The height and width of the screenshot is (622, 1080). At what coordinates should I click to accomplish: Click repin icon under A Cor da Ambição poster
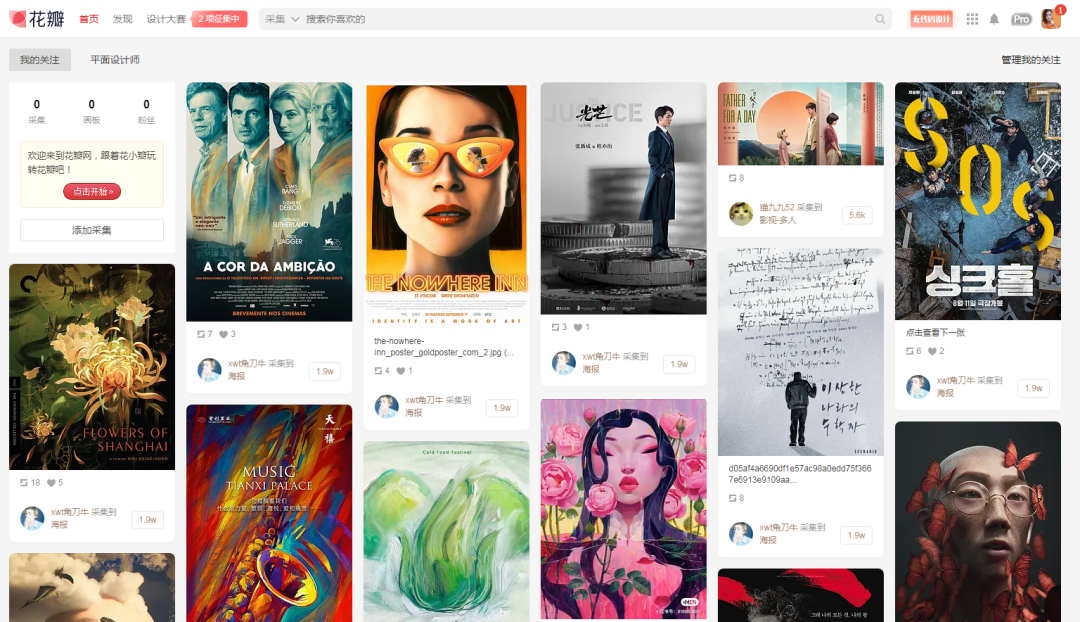[x=198, y=334]
